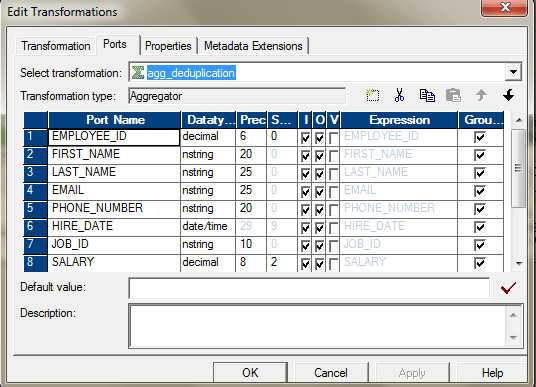Select the Ports tab
This screenshot has width=536, height=387.
point(115,44)
